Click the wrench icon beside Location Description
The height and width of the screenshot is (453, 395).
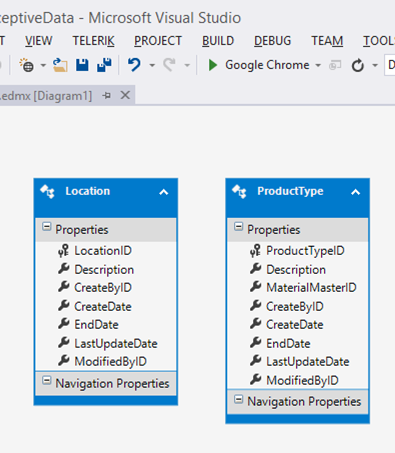pos(64,269)
